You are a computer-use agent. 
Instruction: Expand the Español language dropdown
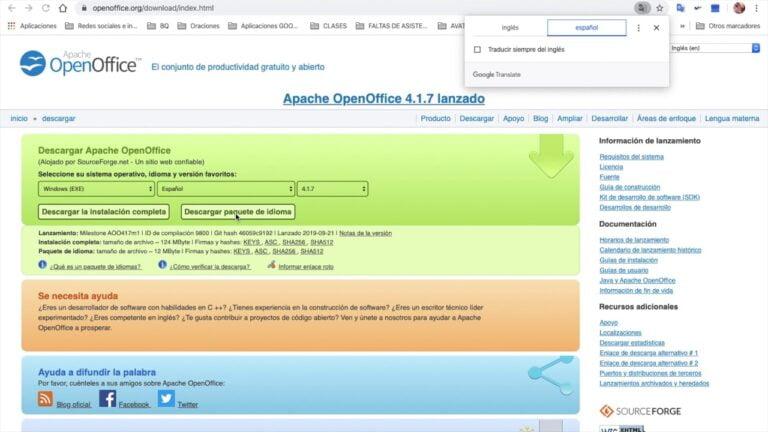click(x=225, y=188)
